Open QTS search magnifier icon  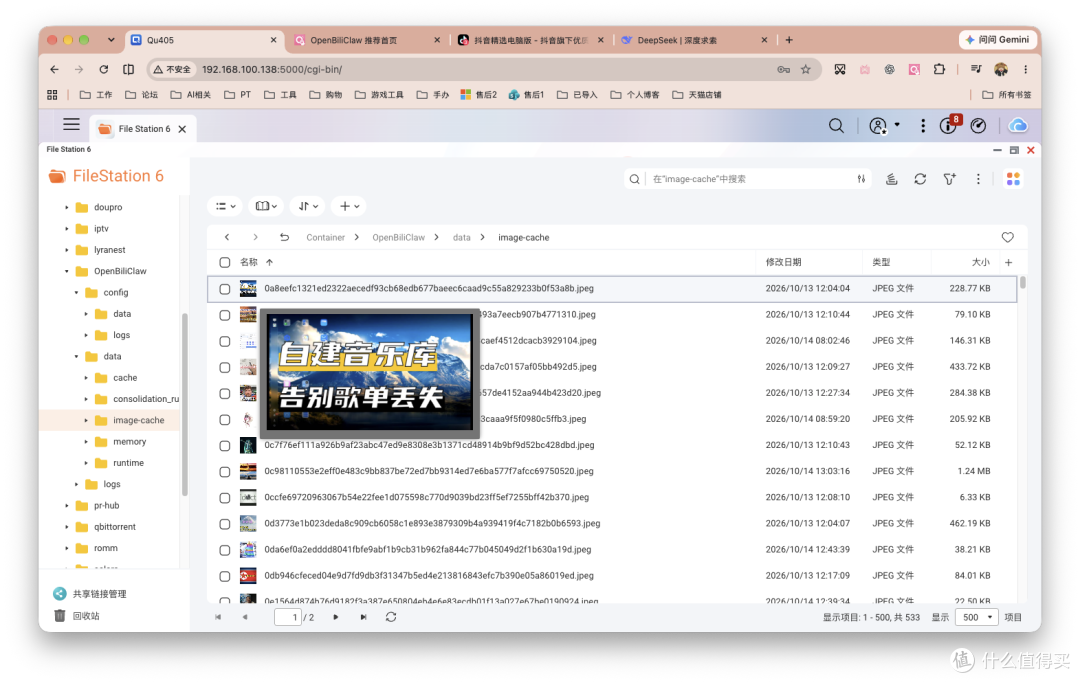[836, 126]
